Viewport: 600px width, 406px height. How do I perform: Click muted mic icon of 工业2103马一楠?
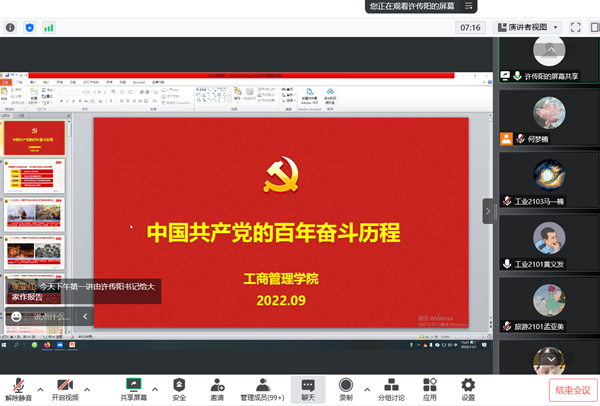click(x=507, y=201)
